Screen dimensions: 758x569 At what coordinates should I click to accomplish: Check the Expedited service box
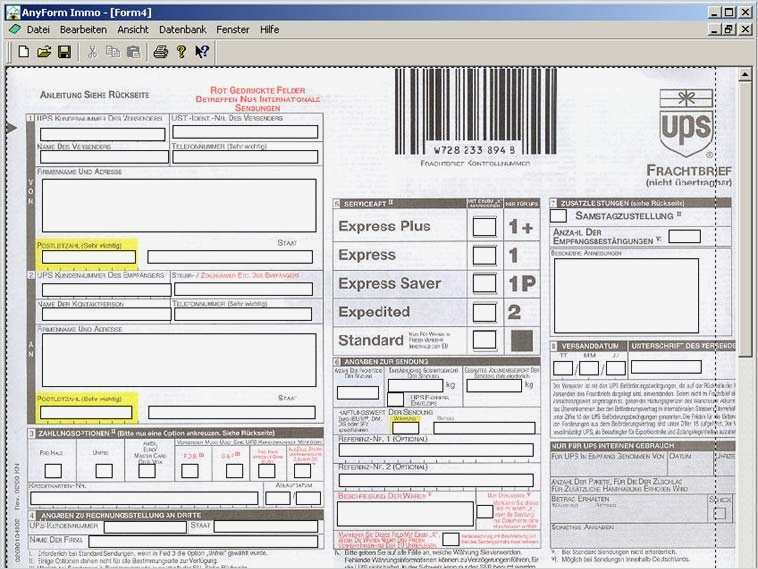[x=484, y=312]
